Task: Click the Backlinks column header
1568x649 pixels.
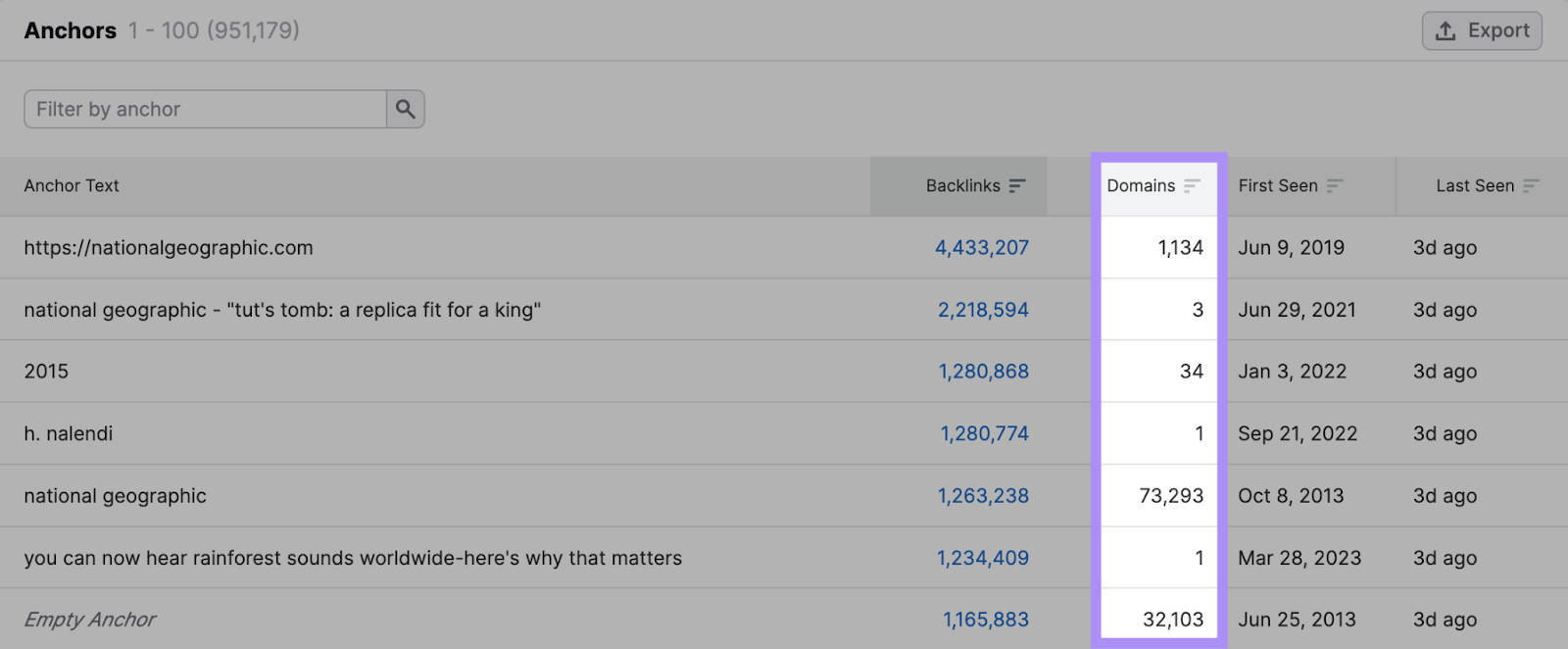Action: [961, 185]
